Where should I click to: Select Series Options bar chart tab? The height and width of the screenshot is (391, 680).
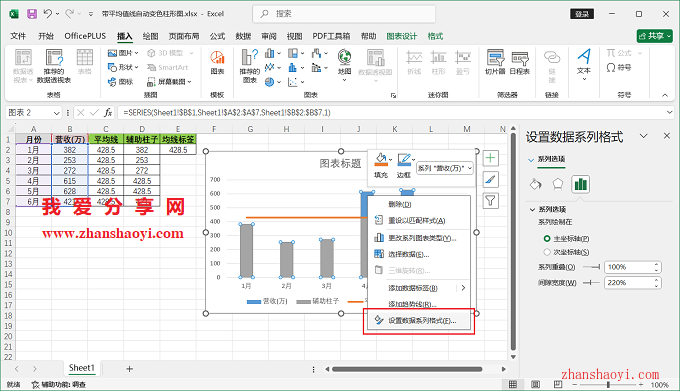(580, 184)
